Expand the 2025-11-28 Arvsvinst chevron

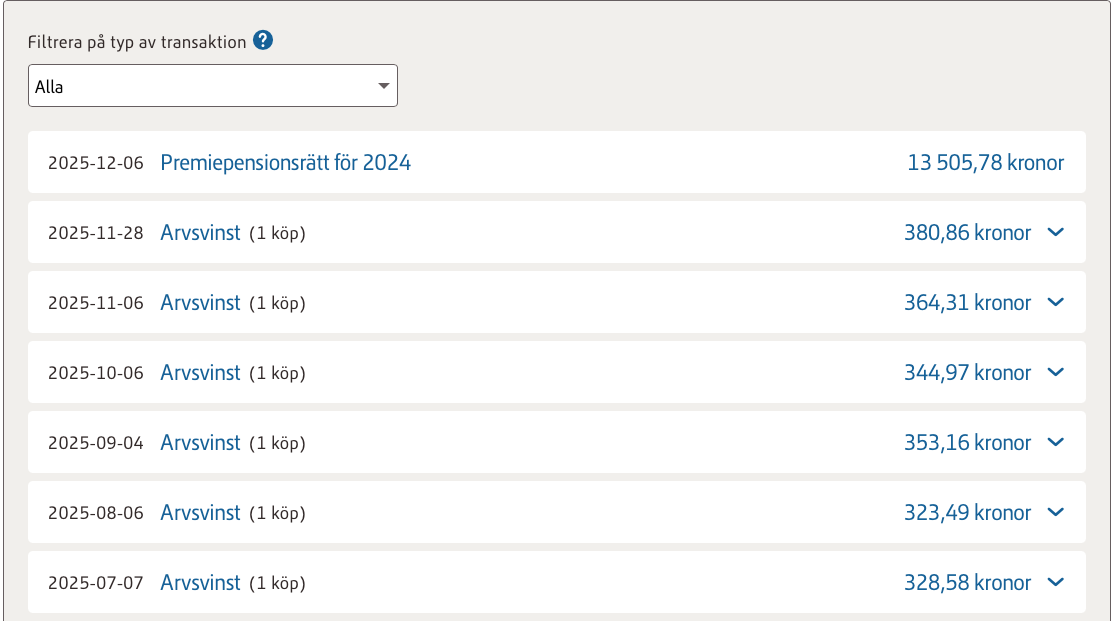click(1055, 233)
